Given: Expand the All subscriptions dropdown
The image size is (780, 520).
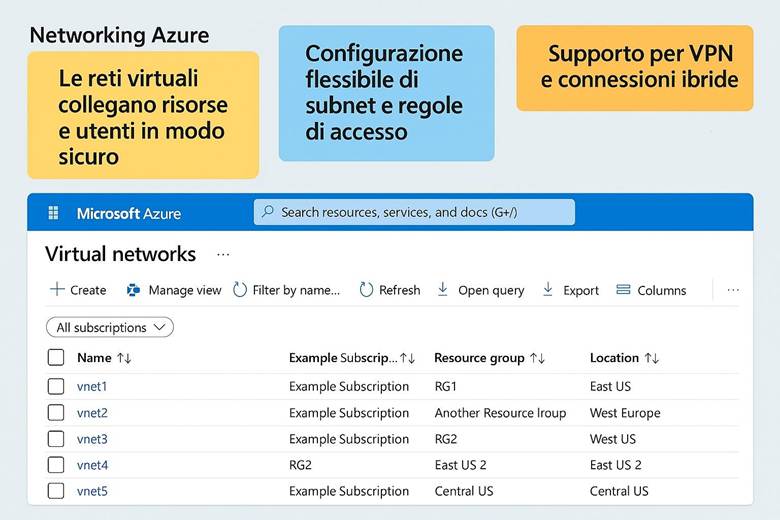Looking at the screenshot, I should [110, 327].
